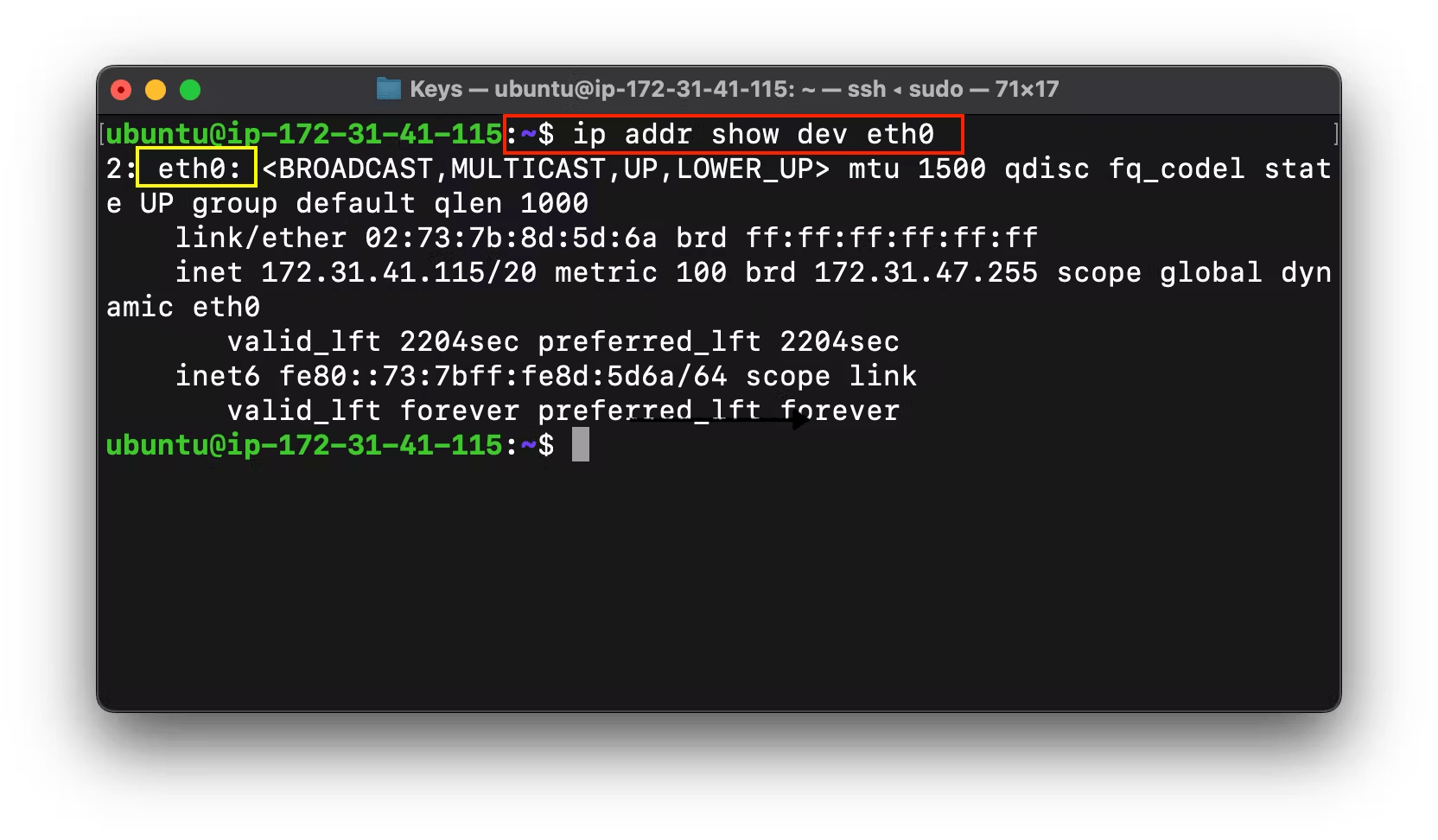This screenshot has width=1438, height=840.
Task: Click the inet address 172.31.41.115/20
Action: point(399,272)
